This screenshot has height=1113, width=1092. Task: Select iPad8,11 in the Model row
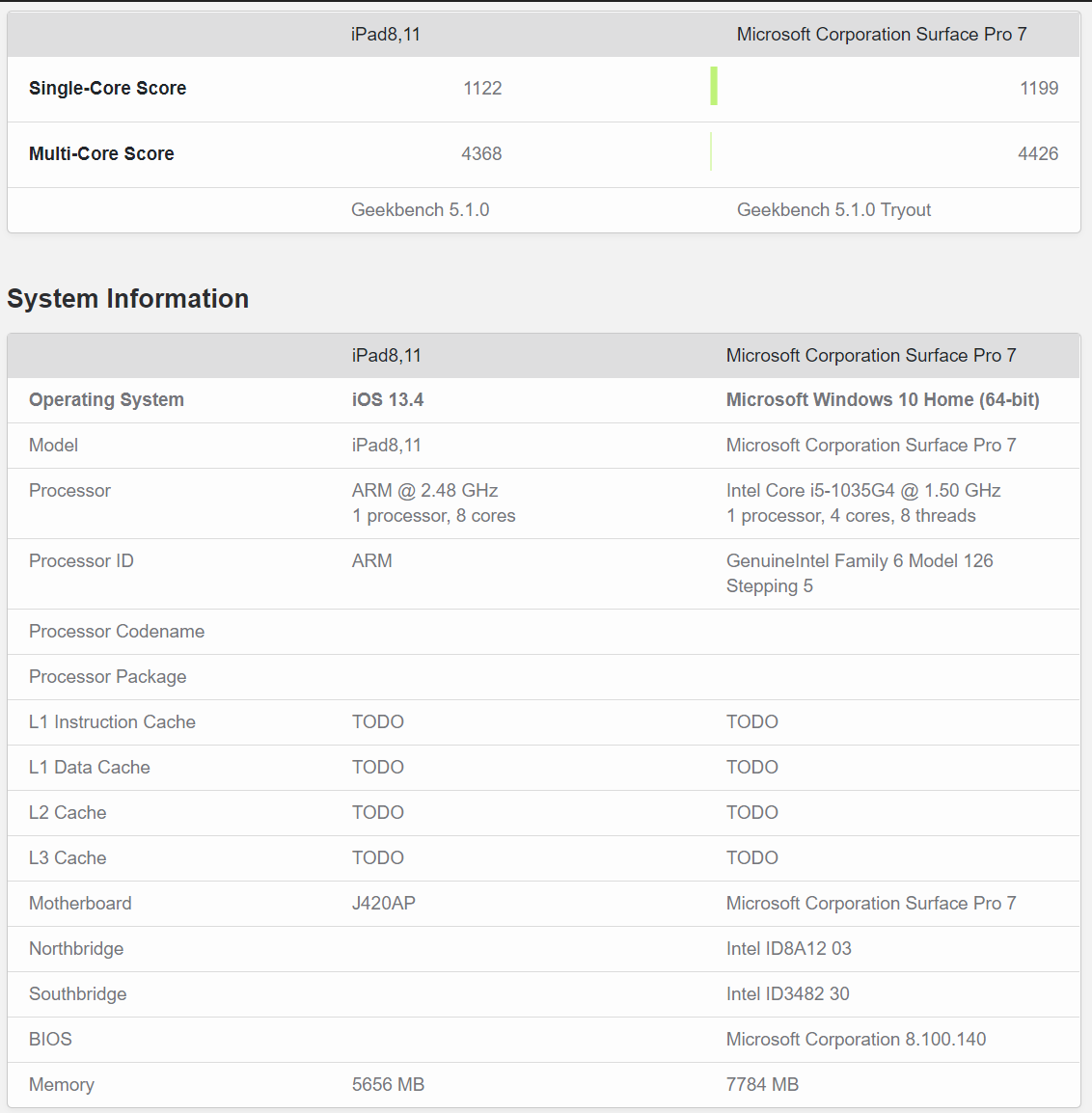[386, 445]
